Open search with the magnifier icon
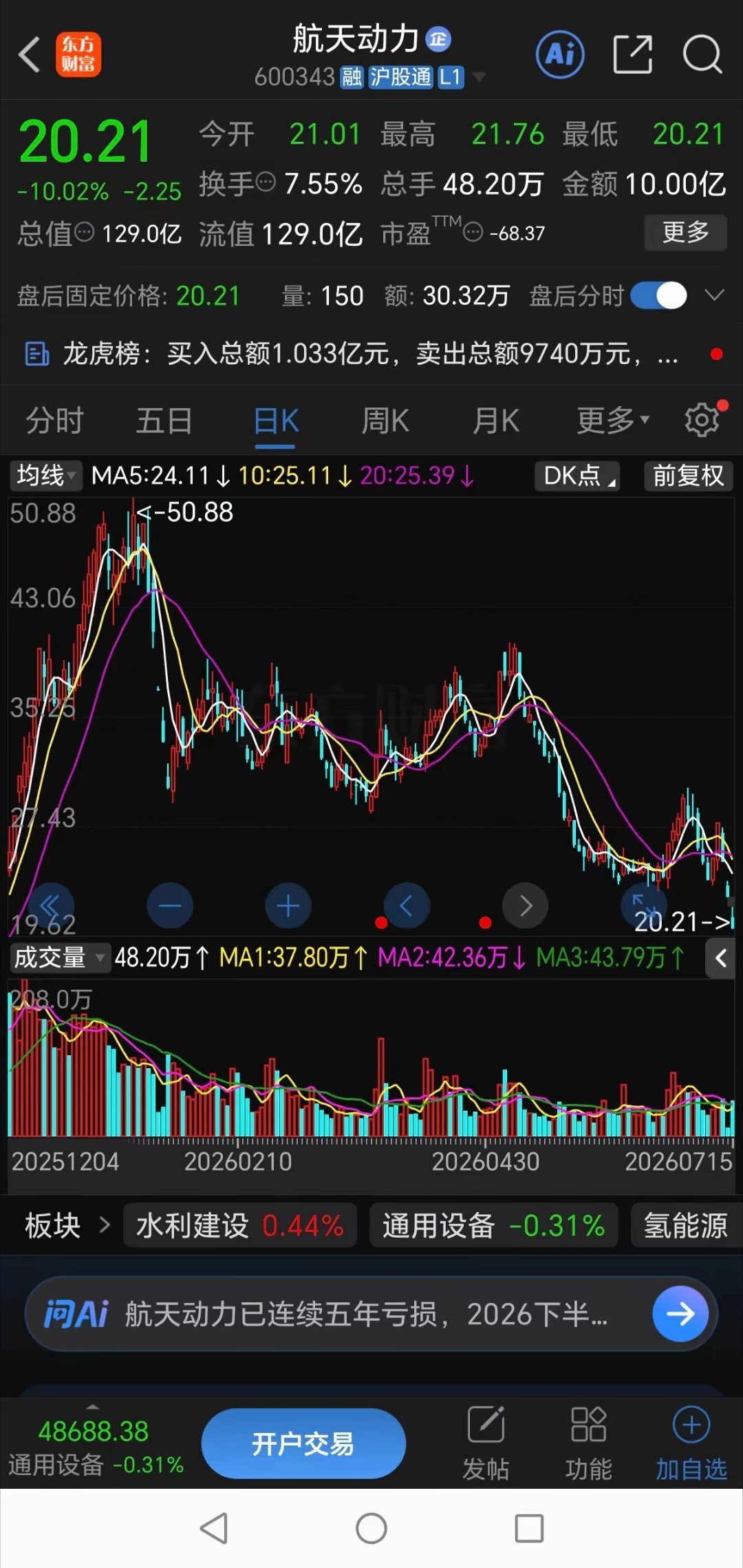The width and height of the screenshot is (743, 1568). [x=702, y=54]
